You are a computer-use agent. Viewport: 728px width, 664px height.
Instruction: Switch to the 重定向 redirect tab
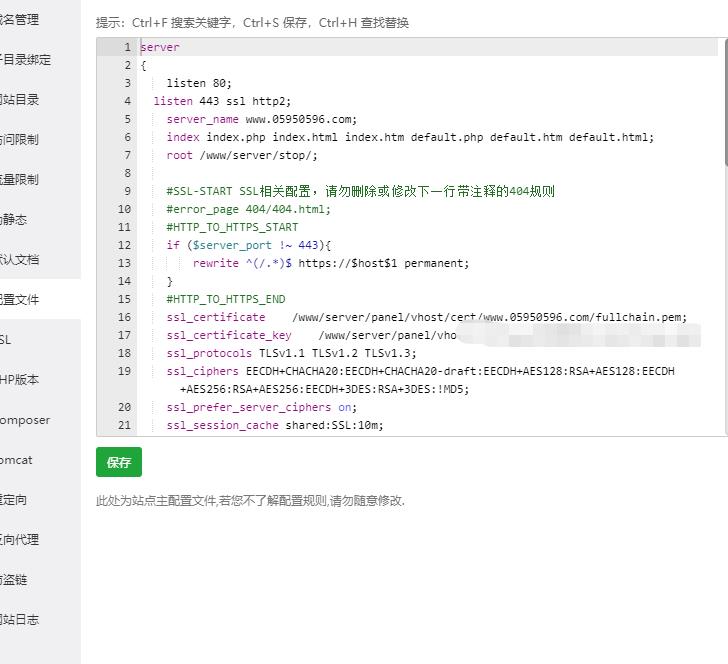click(x=40, y=500)
